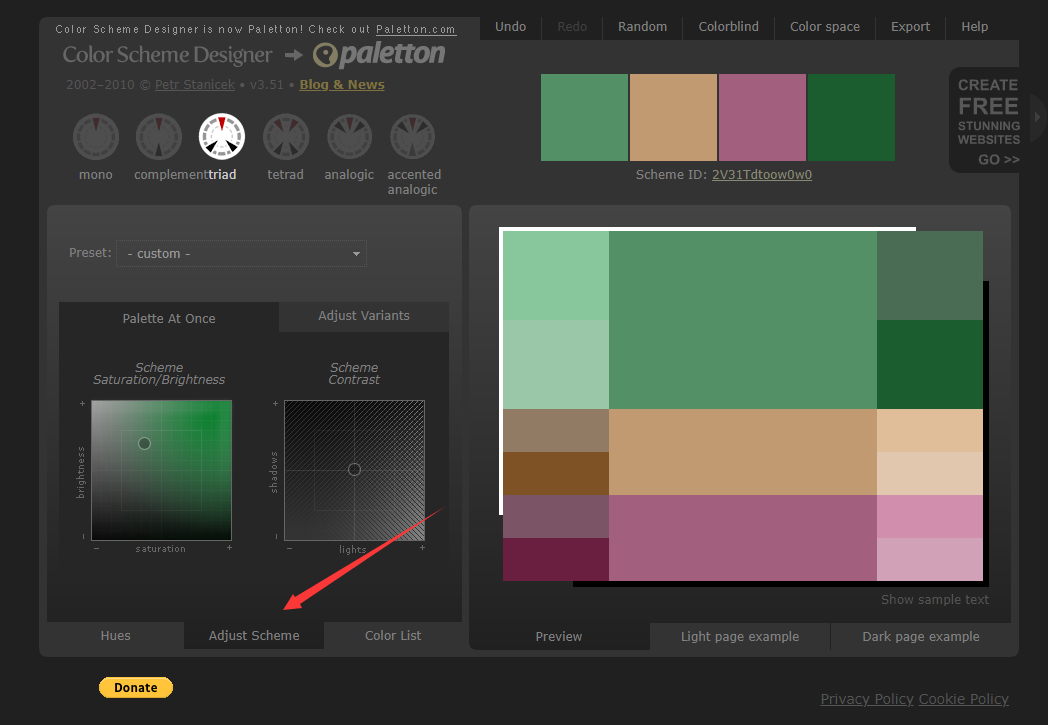The width and height of the screenshot is (1048, 725).
Task: Open the Scheme ID link
Action: [x=761, y=175]
